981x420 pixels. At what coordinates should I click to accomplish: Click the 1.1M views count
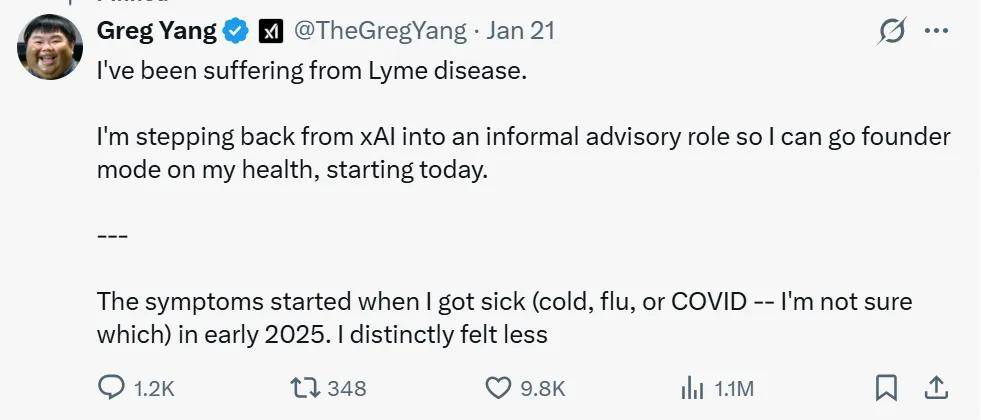pyautogui.click(x=733, y=388)
